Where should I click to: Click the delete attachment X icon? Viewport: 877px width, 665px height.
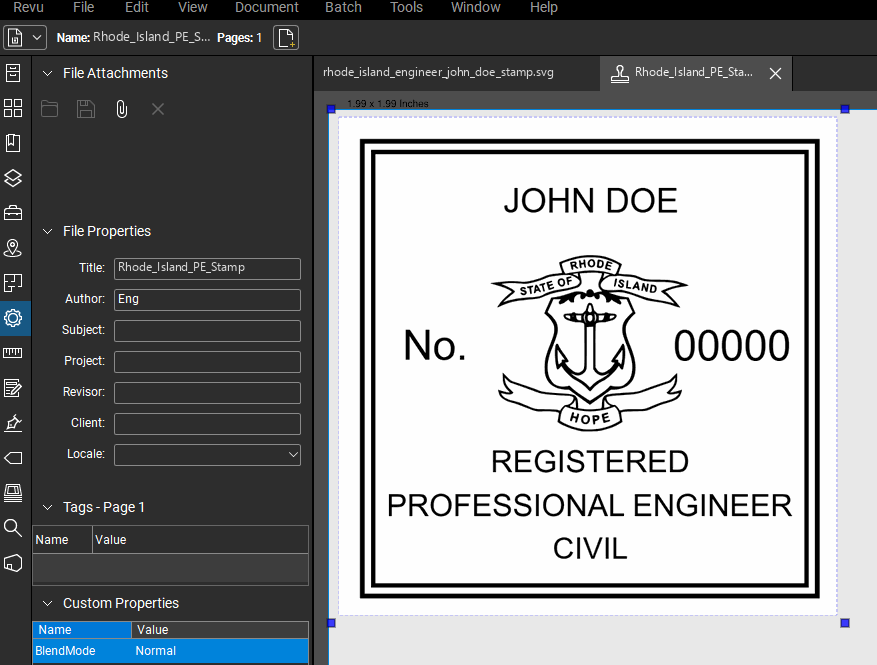pos(158,109)
